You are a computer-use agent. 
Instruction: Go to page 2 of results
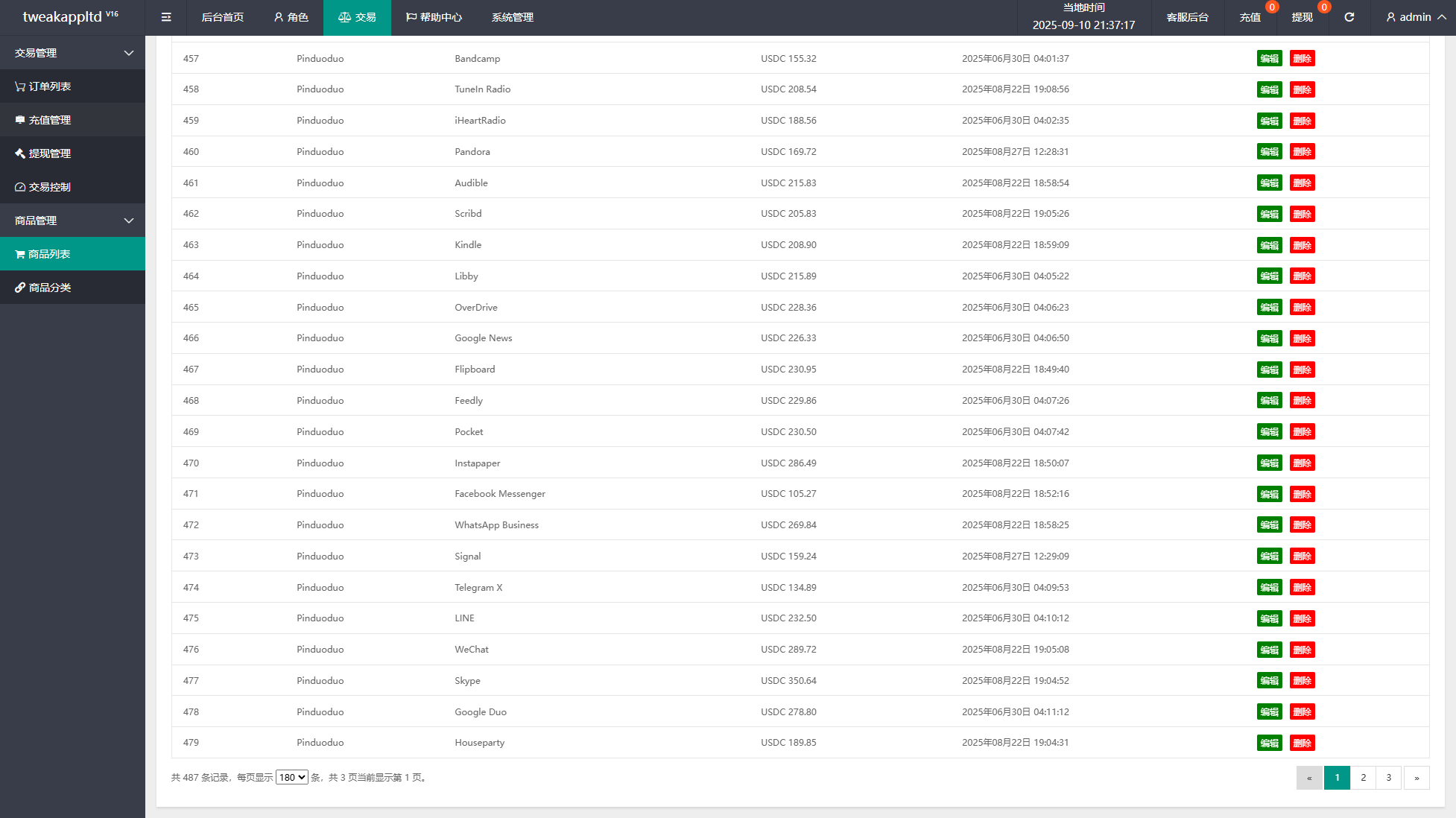tap(1363, 777)
